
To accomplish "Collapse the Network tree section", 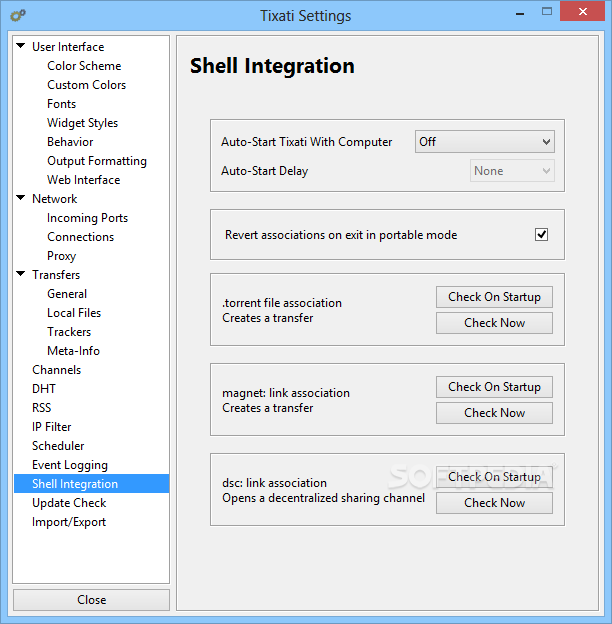I will tap(21, 198).
